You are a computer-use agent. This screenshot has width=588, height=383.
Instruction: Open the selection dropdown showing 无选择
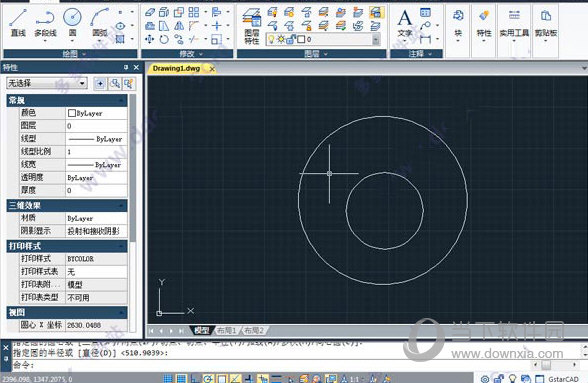tap(47, 83)
